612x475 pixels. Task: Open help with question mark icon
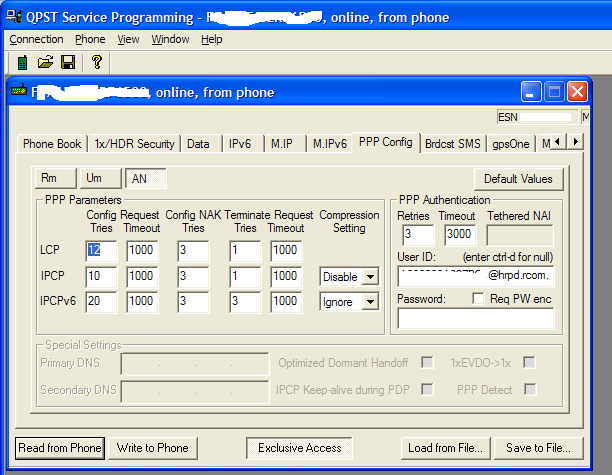coord(97,62)
